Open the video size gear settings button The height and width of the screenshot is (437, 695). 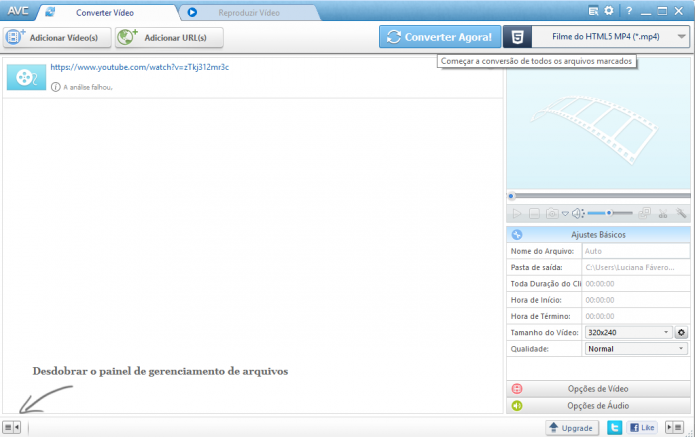point(681,332)
